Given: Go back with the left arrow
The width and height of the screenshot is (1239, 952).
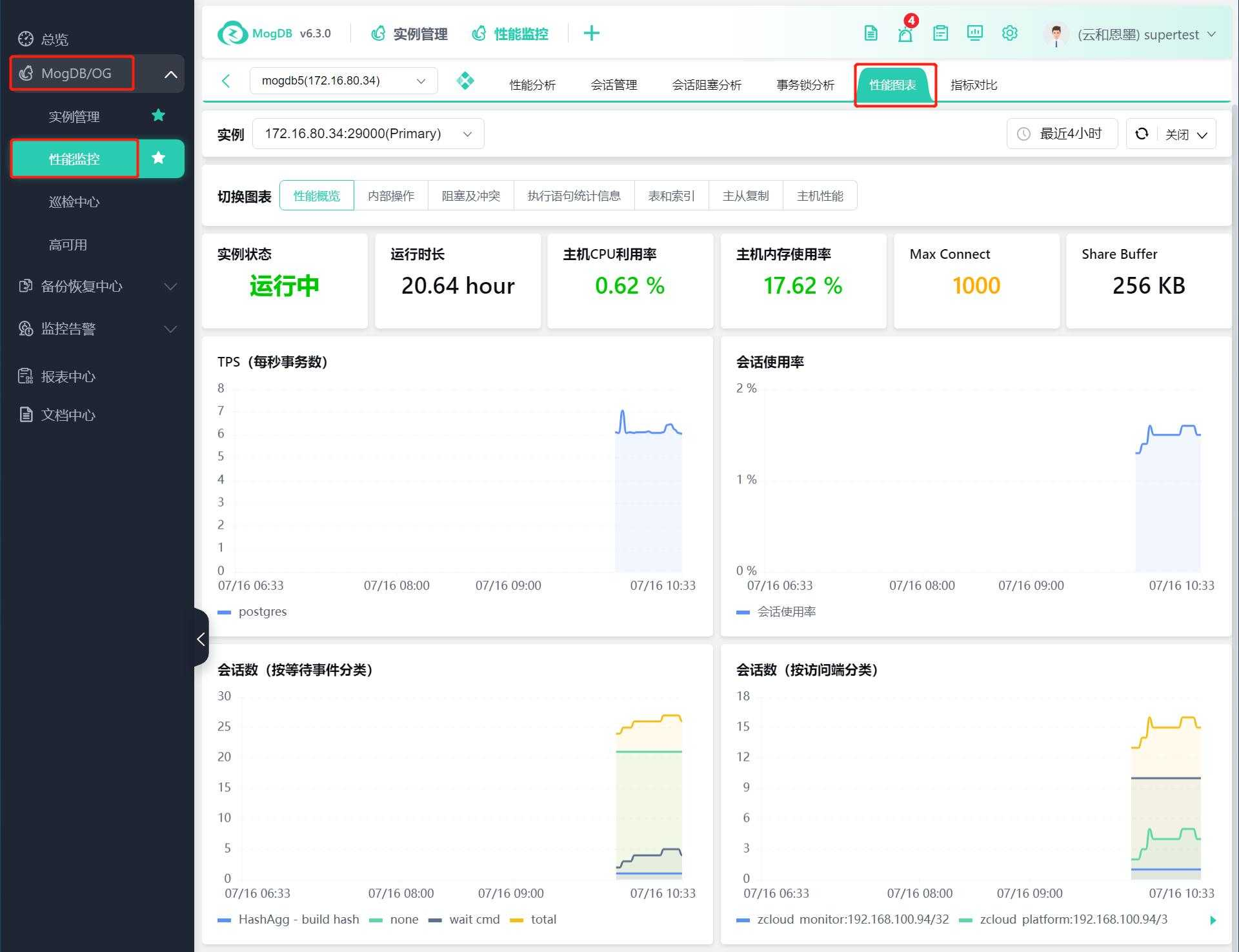Looking at the screenshot, I should pyautogui.click(x=226, y=81).
